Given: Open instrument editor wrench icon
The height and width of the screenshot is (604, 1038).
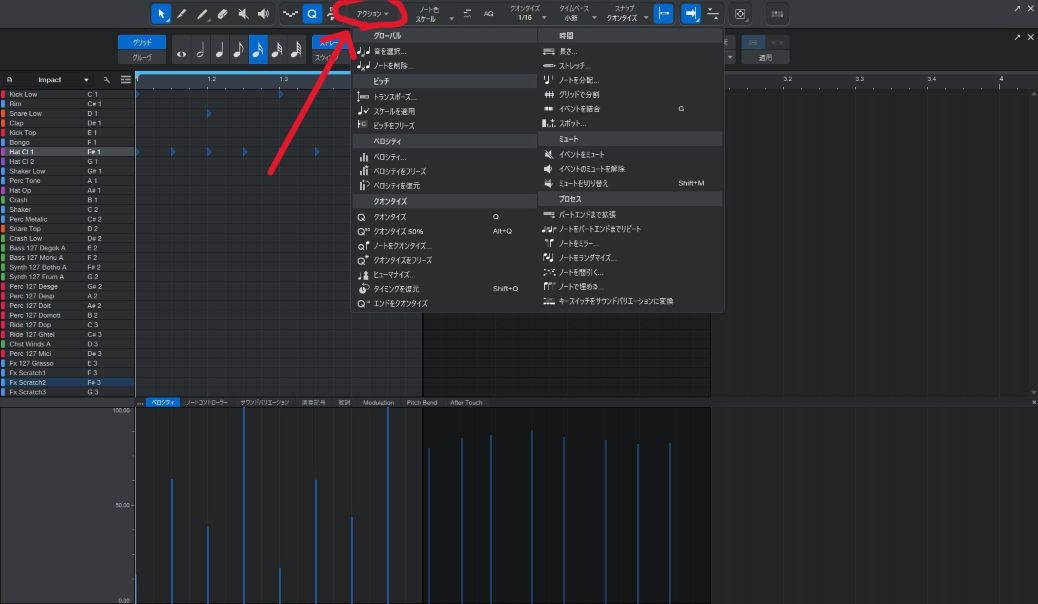Looking at the screenshot, I should [107, 79].
